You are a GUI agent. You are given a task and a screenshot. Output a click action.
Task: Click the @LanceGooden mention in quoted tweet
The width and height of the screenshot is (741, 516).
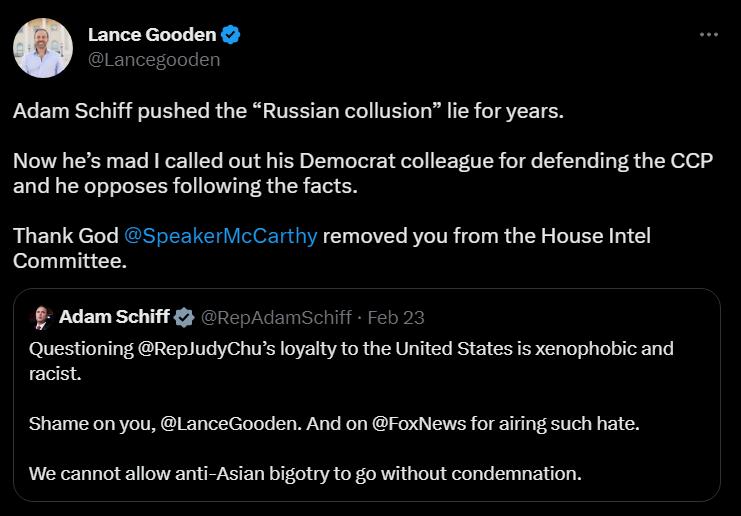click(231, 423)
